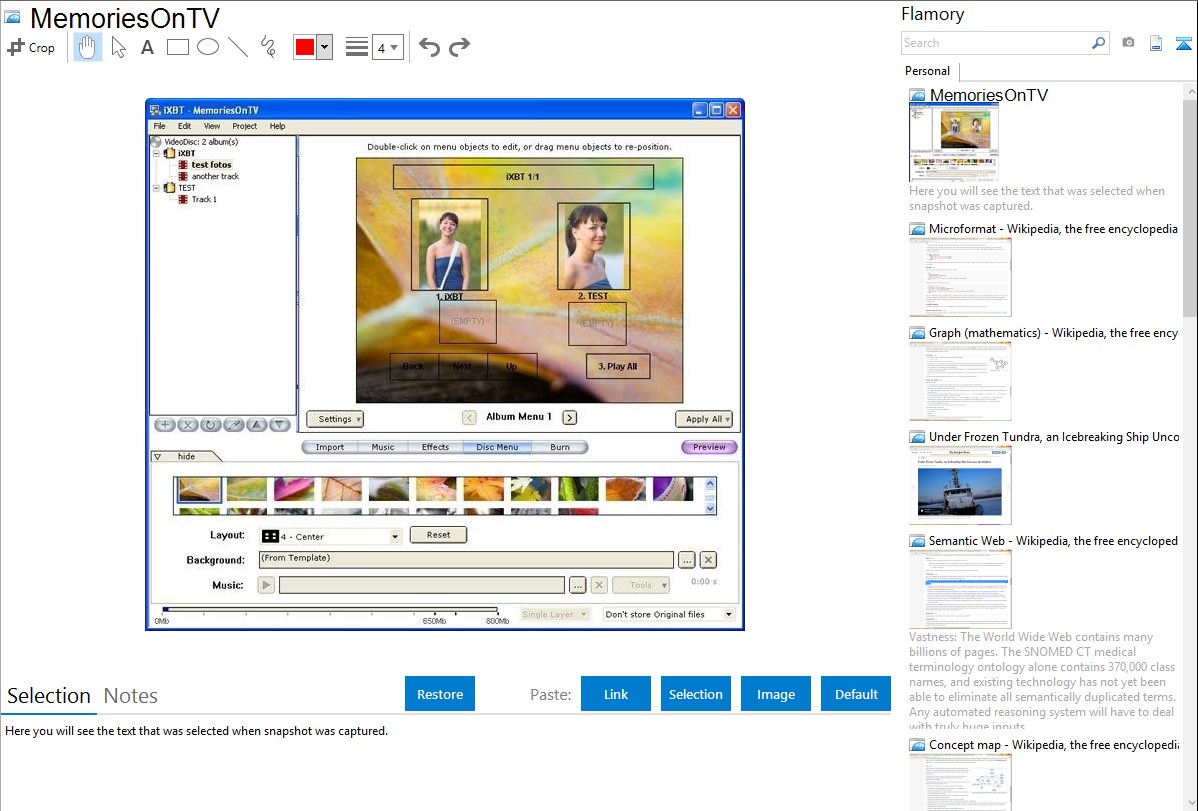Open the red color dropdown arrow
This screenshot has width=1198, height=811.
(x=324, y=47)
